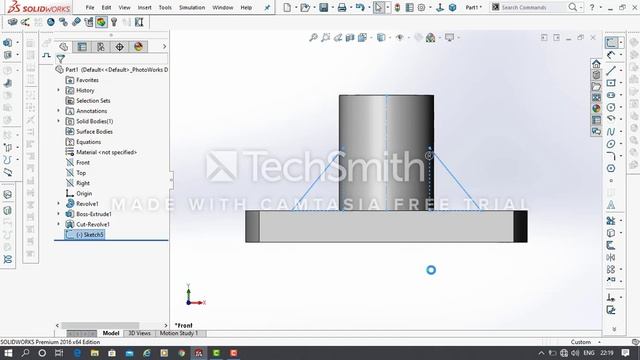Pin the menu bar with pushpin
This screenshot has width=640, height=360.
click(x=267, y=7)
